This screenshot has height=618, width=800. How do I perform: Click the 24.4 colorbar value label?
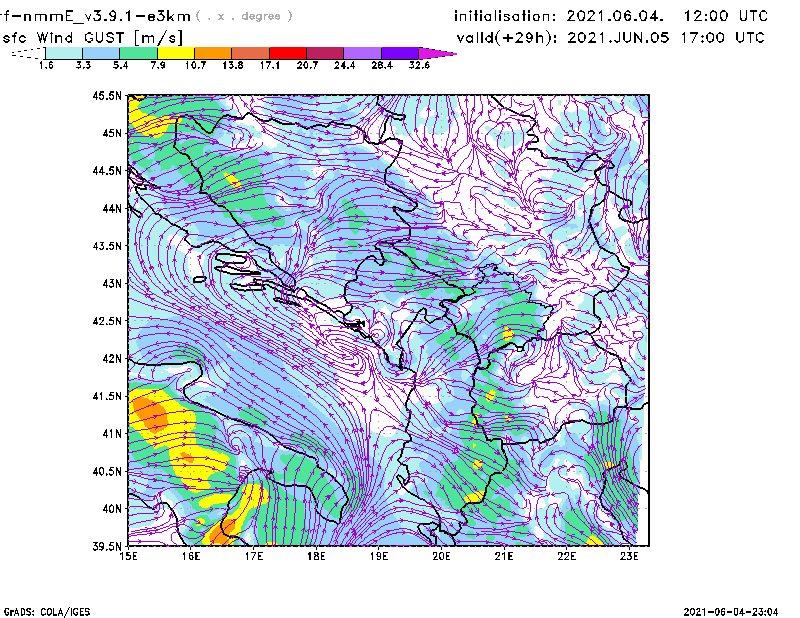pos(344,65)
